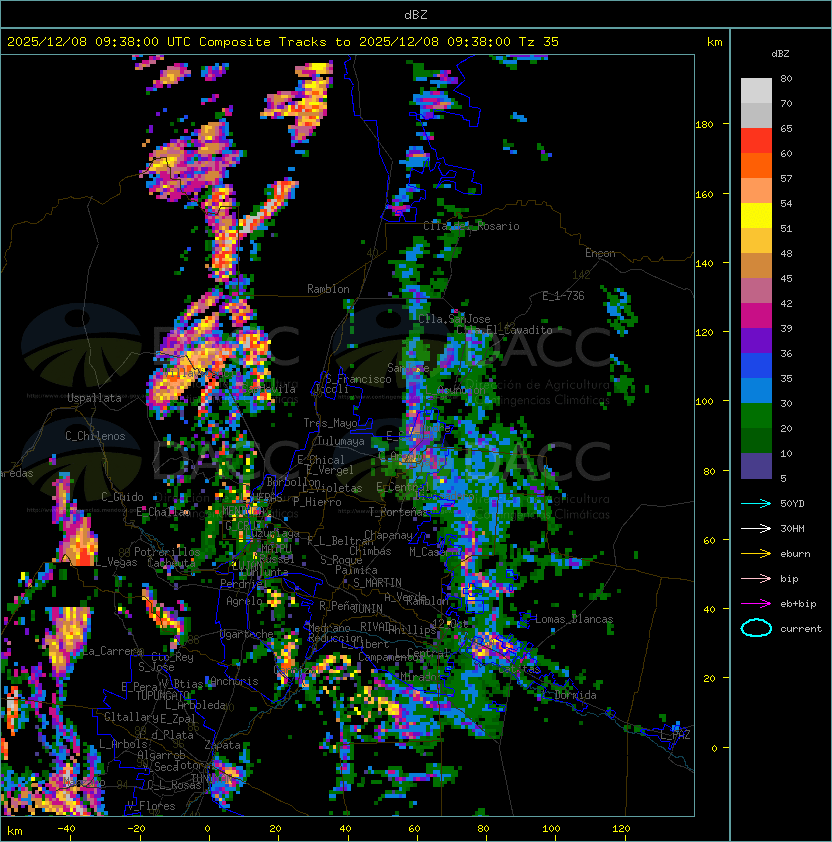832x842 pixels.
Task: Click the white 30HM track arrow in legend
Action: pos(756,528)
